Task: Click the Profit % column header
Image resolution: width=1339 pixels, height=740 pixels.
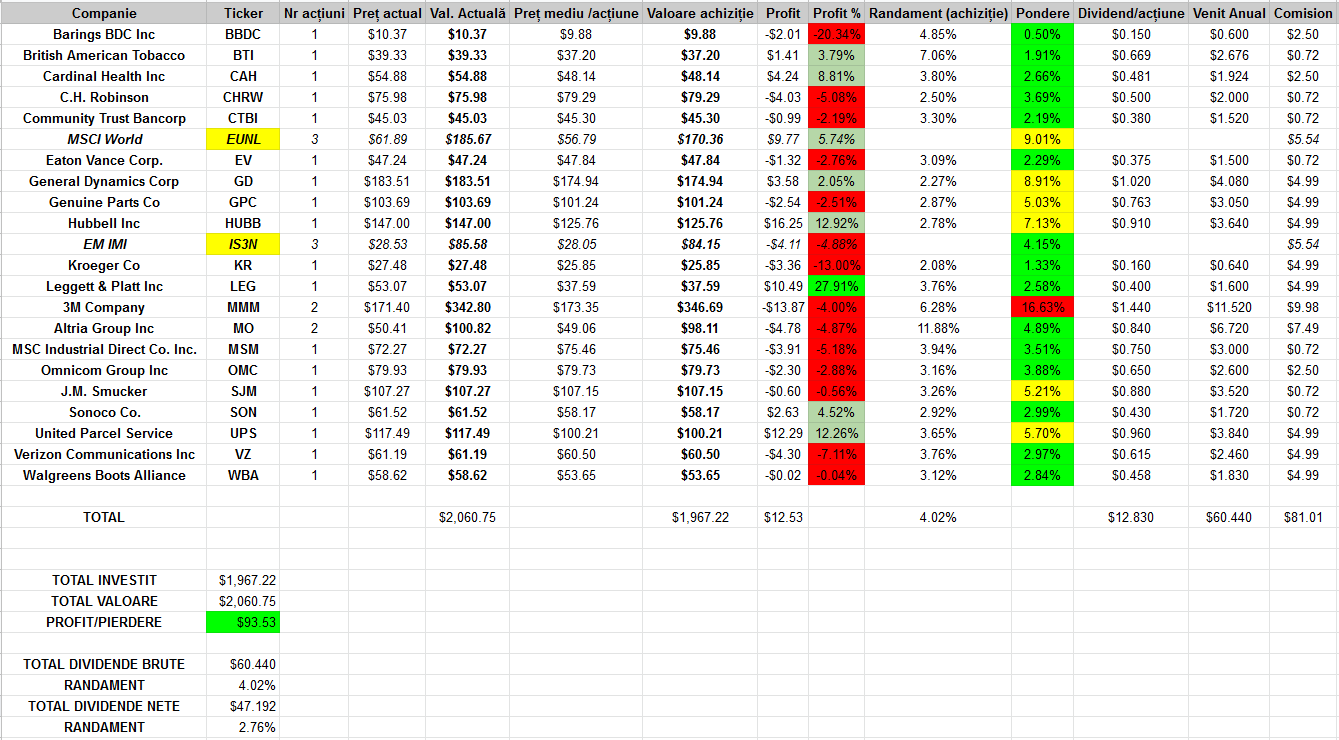Action: 837,14
